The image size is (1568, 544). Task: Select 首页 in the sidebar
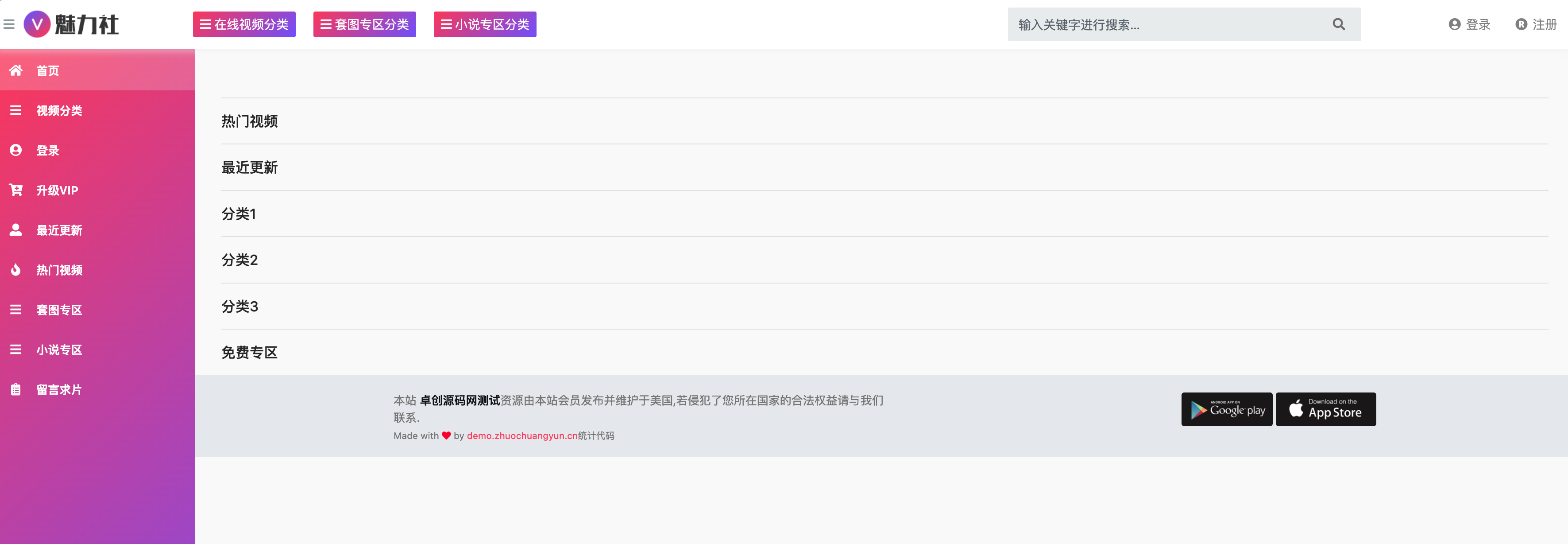pyautogui.click(x=97, y=71)
